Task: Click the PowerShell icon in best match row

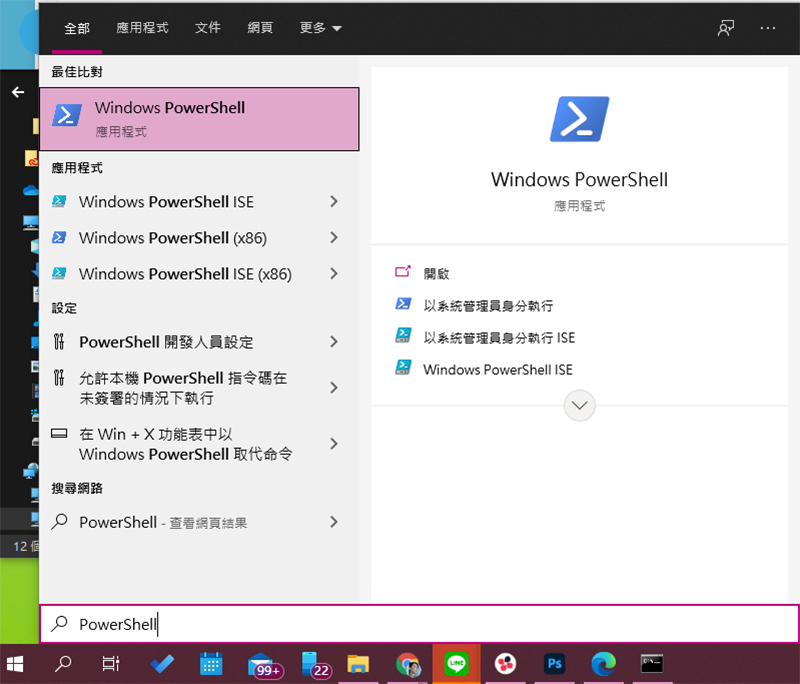Action: tap(67, 116)
